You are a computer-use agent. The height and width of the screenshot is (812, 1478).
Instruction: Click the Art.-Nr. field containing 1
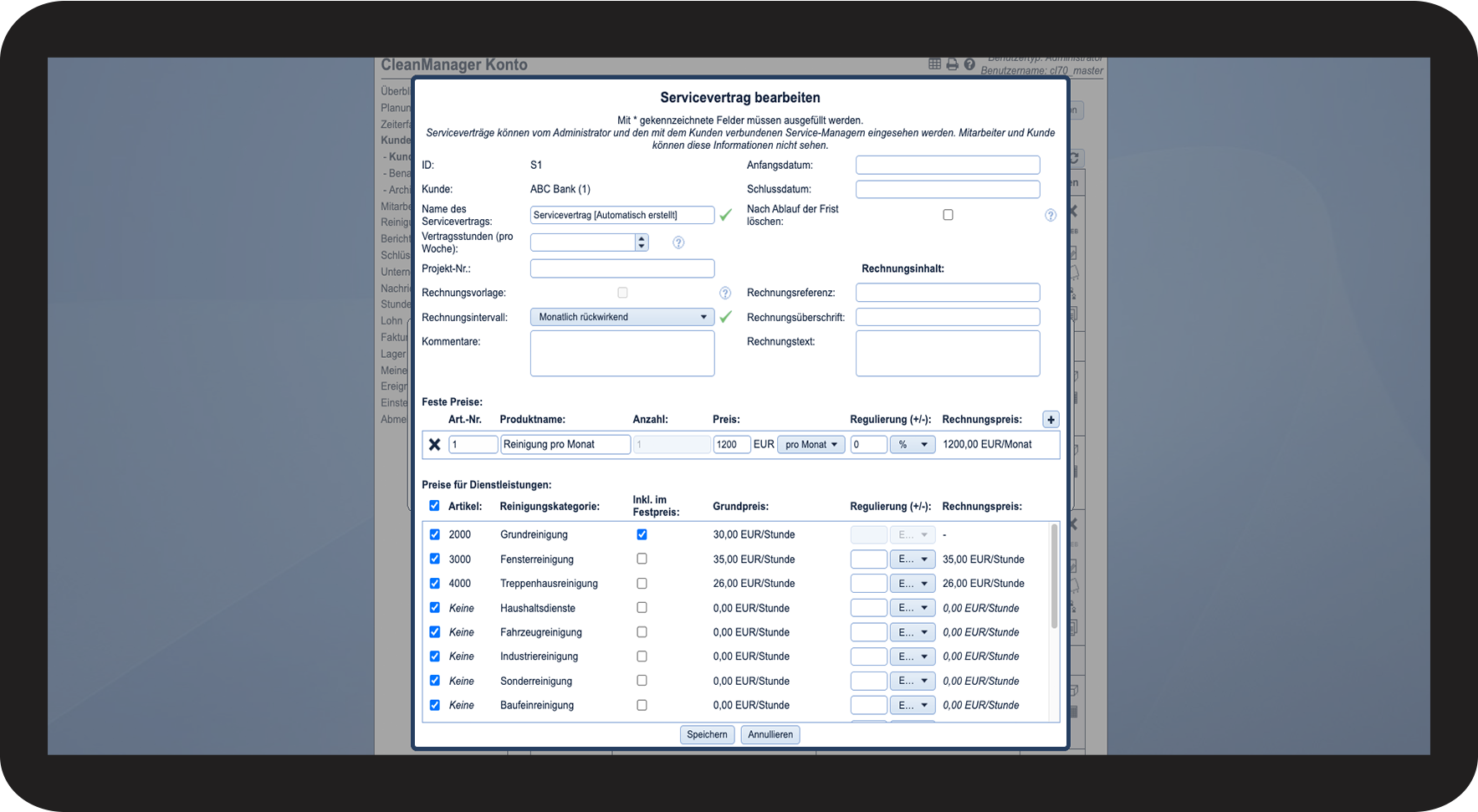[473, 445]
